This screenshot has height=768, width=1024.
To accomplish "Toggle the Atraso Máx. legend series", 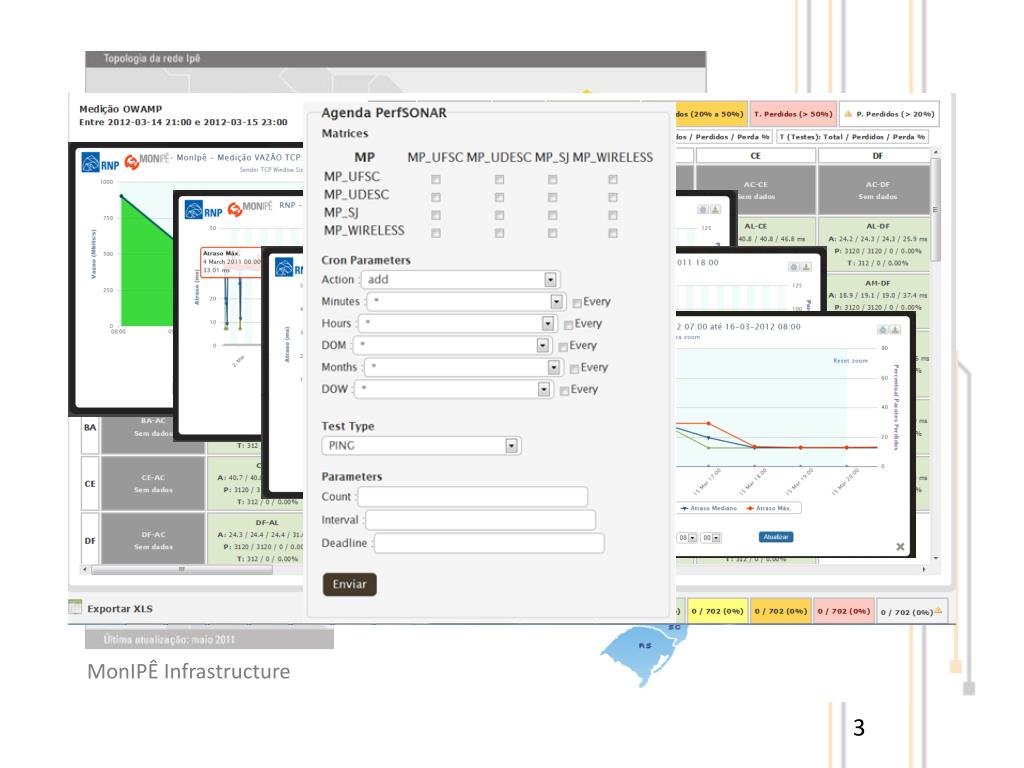I will pos(769,507).
